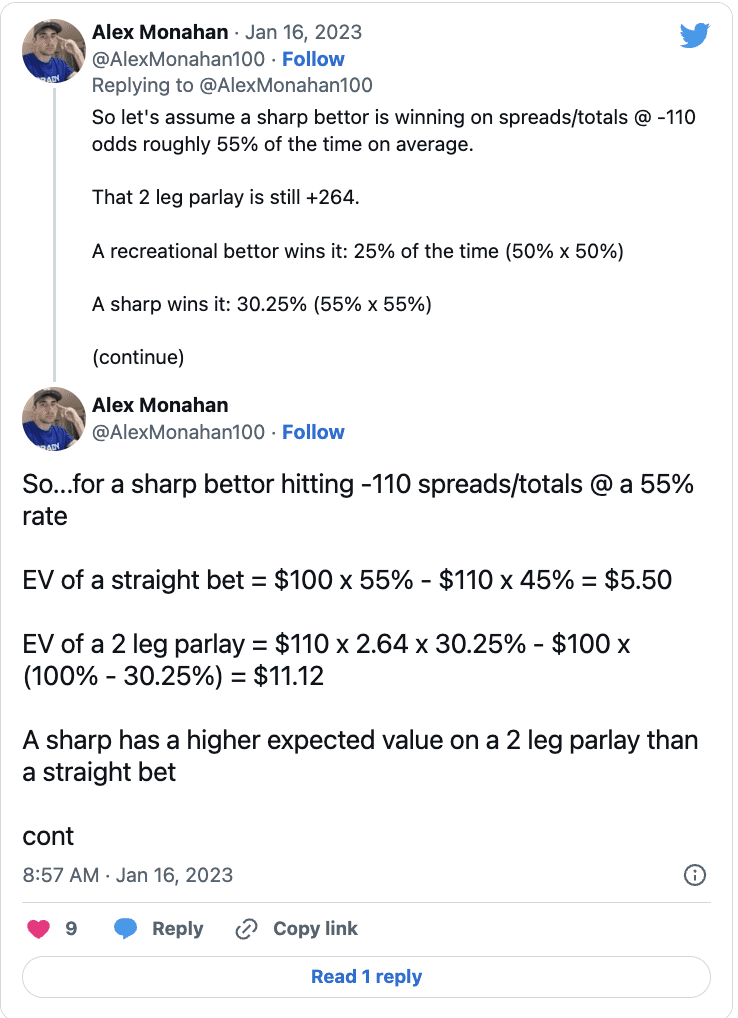Image resolution: width=738 pixels, height=1018 pixels.
Task: Open the tweet info circle icon
Action: [695, 875]
